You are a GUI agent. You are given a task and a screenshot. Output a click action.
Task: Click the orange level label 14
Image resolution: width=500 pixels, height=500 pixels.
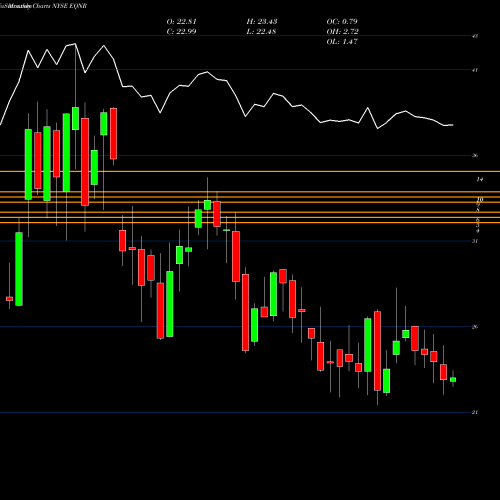(479, 179)
